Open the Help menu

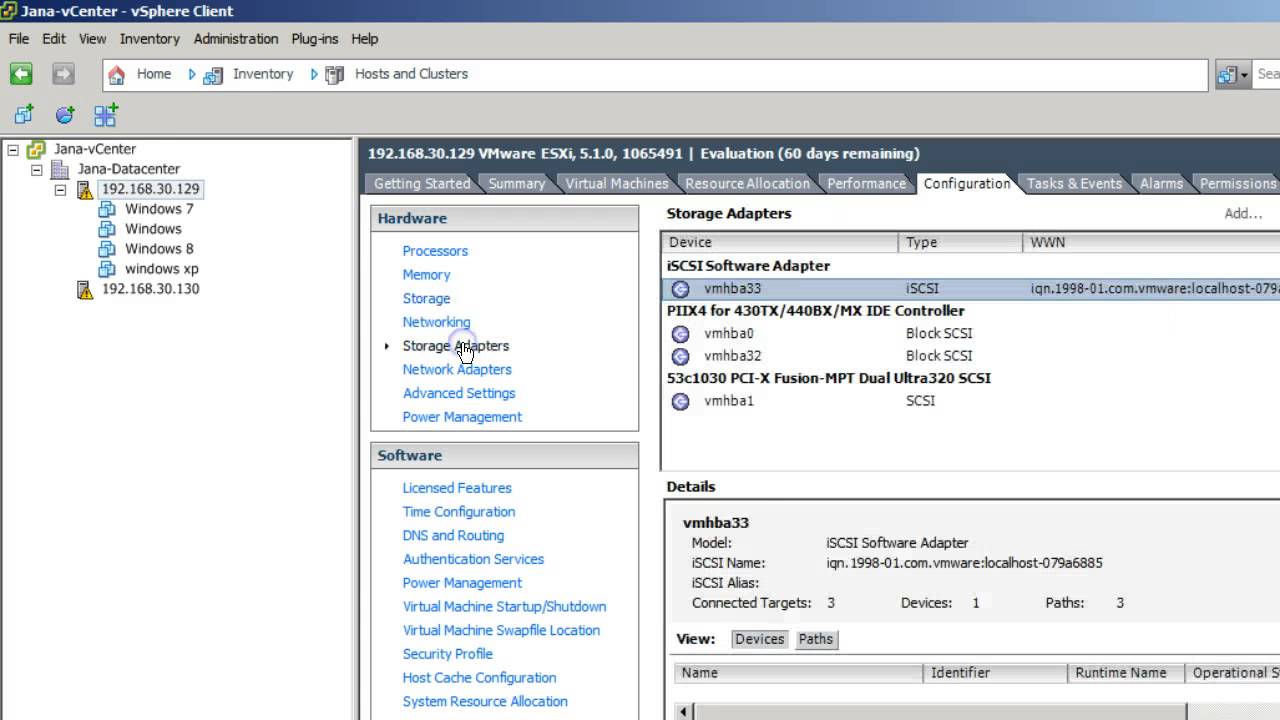(x=365, y=39)
